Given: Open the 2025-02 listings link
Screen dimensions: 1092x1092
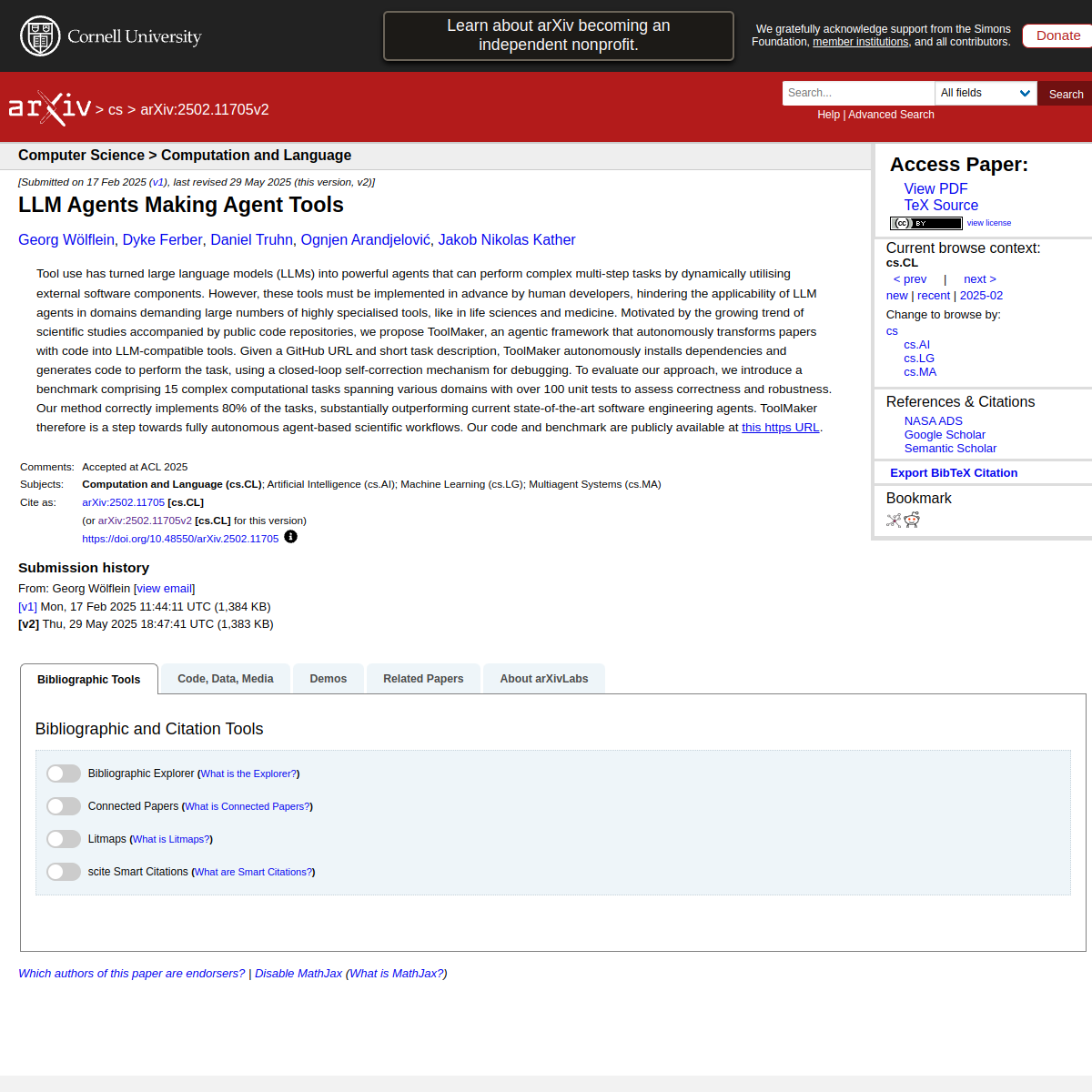Looking at the screenshot, I should coord(981,296).
